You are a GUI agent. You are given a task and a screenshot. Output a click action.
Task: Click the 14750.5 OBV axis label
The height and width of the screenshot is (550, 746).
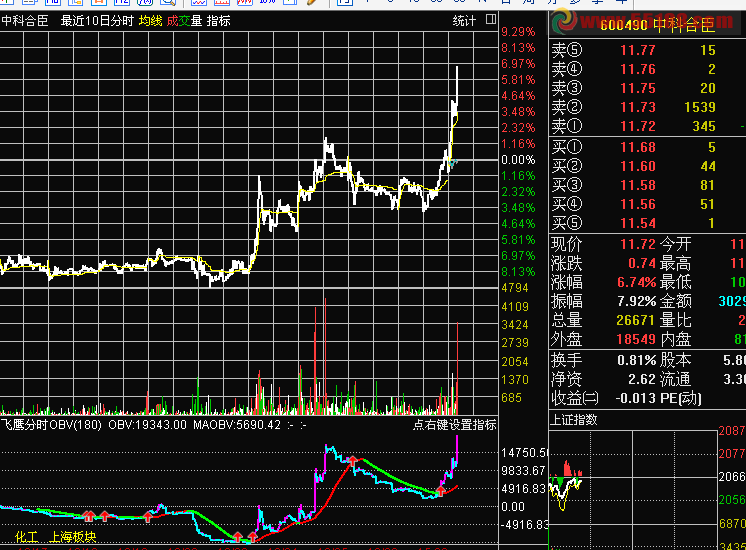pyautogui.click(x=524, y=452)
